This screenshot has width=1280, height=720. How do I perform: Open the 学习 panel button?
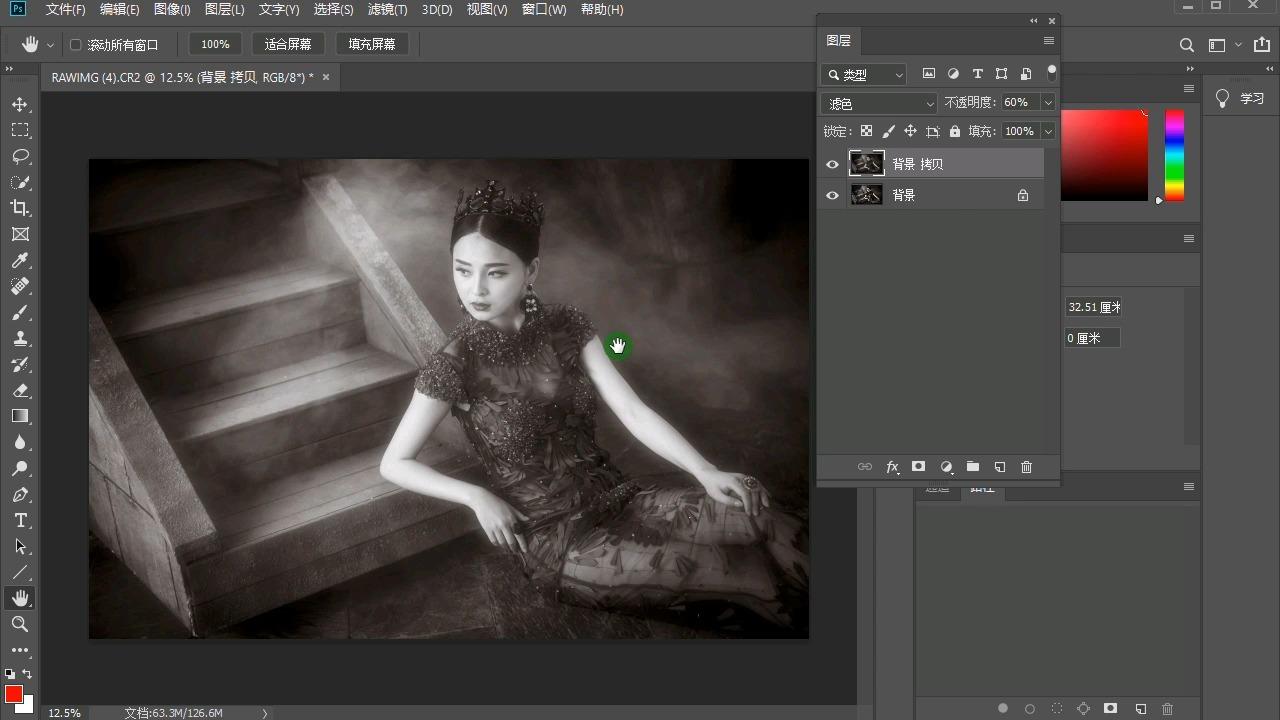pos(1241,99)
